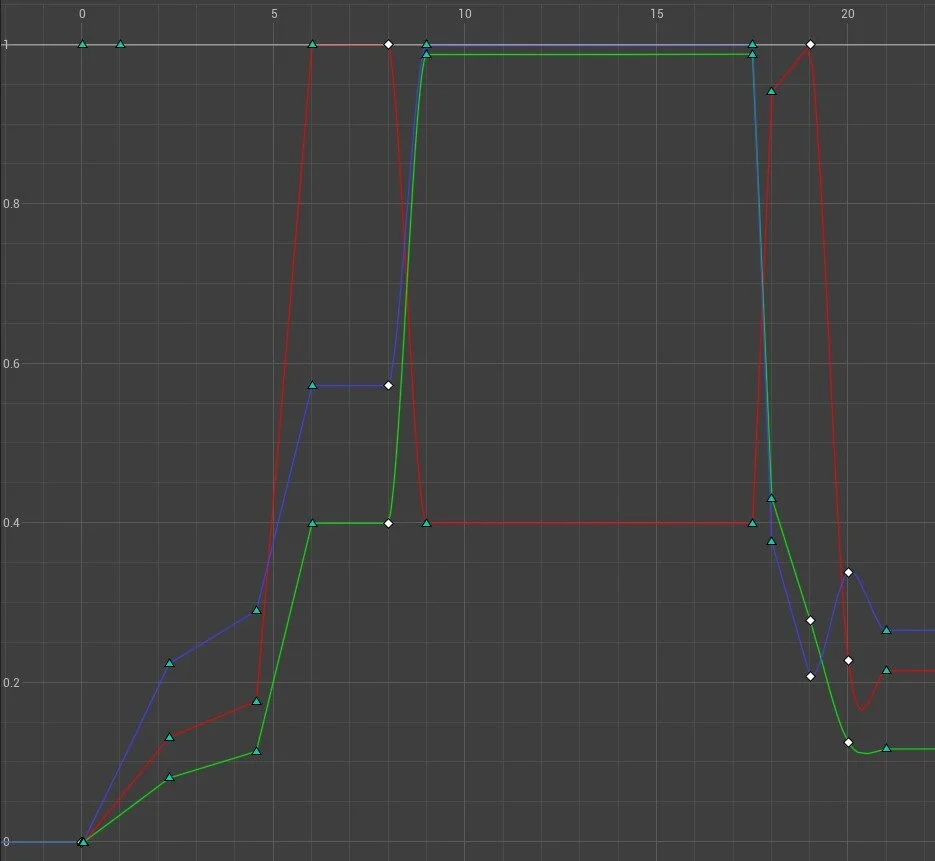The width and height of the screenshot is (935, 861).
Task: Select blue triangle key at time 2.3 near 0.22
Action: [x=169, y=662]
